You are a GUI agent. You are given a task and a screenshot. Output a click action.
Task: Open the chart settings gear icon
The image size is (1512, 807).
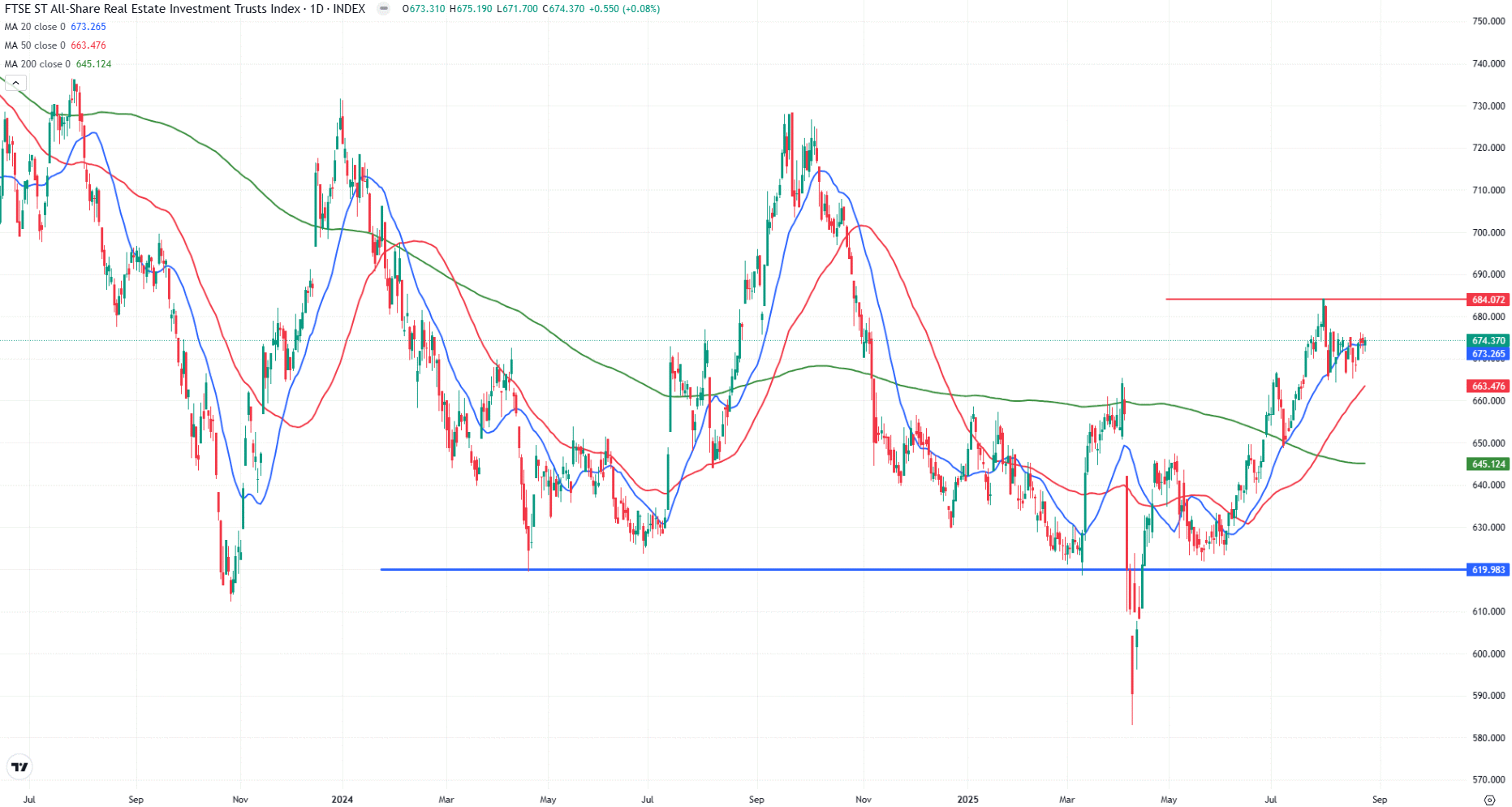(1492, 798)
